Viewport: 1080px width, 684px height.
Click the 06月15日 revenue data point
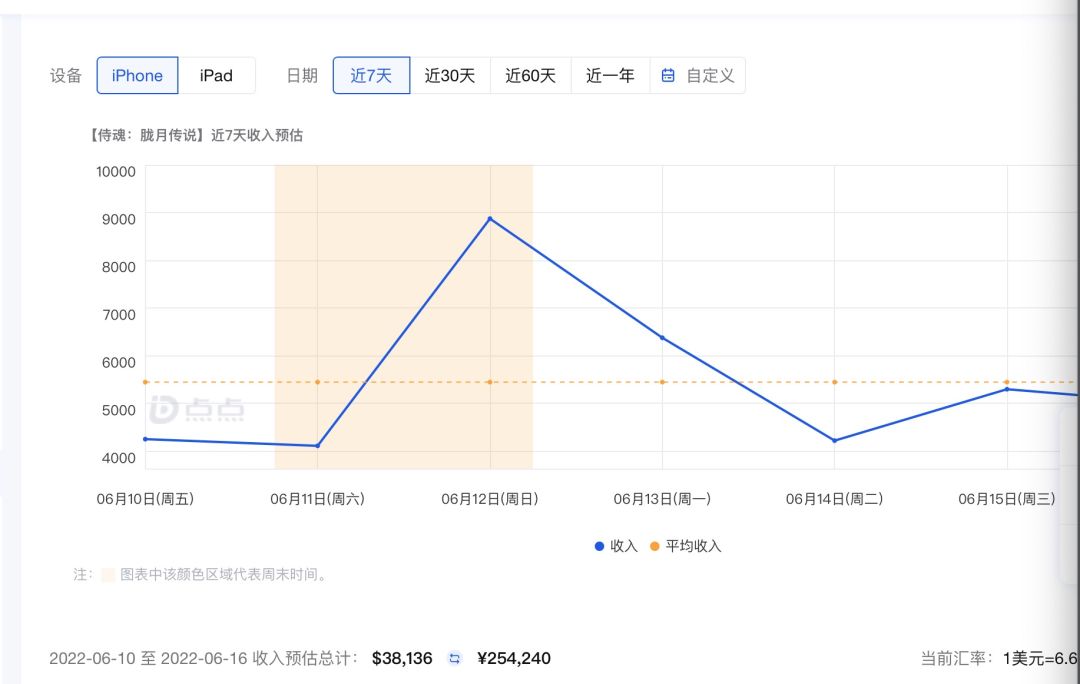[x=1007, y=389]
